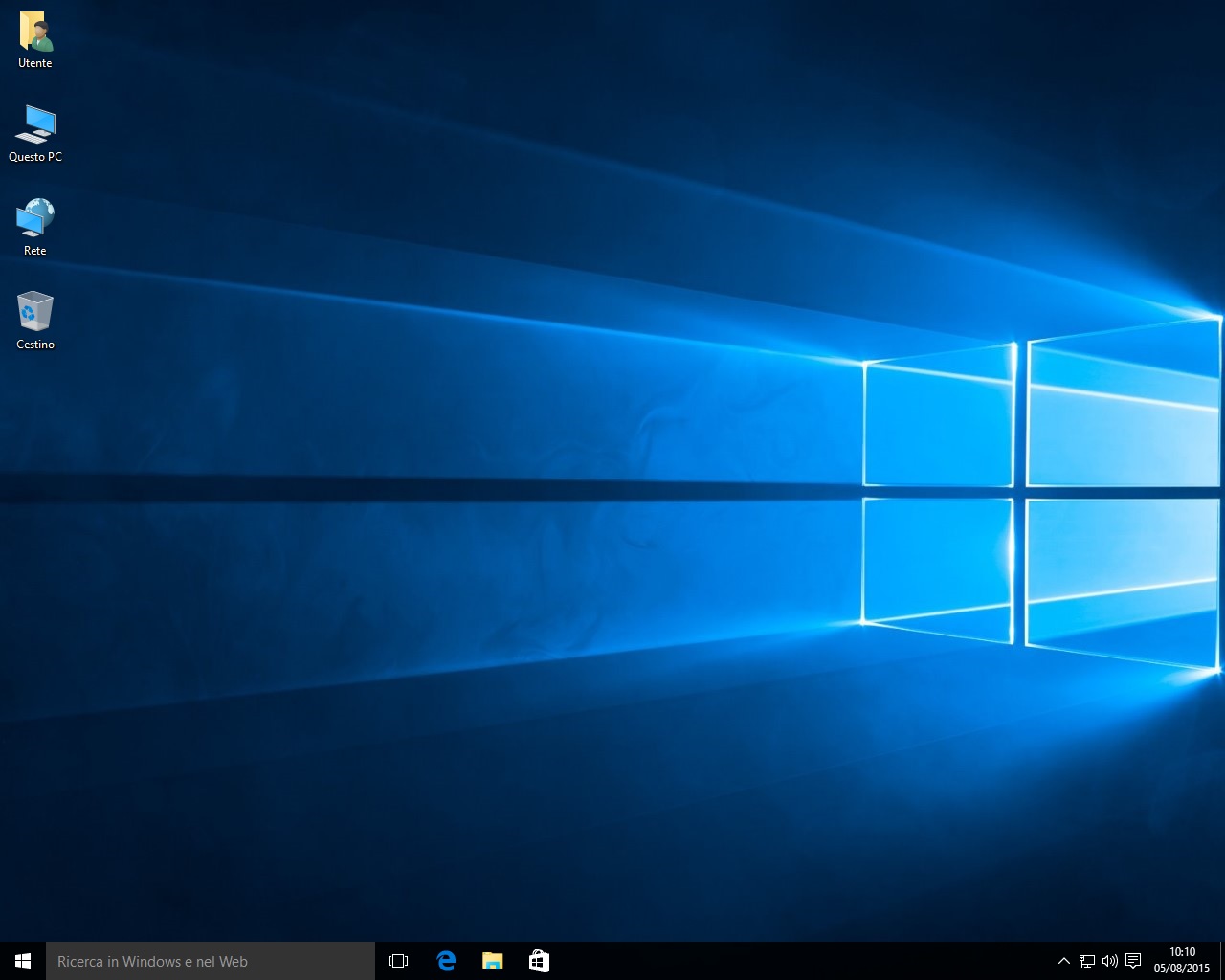The height and width of the screenshot is (980, 1225).
Task: Open File Explorer from the taskbar
Action: coord(493,961)
